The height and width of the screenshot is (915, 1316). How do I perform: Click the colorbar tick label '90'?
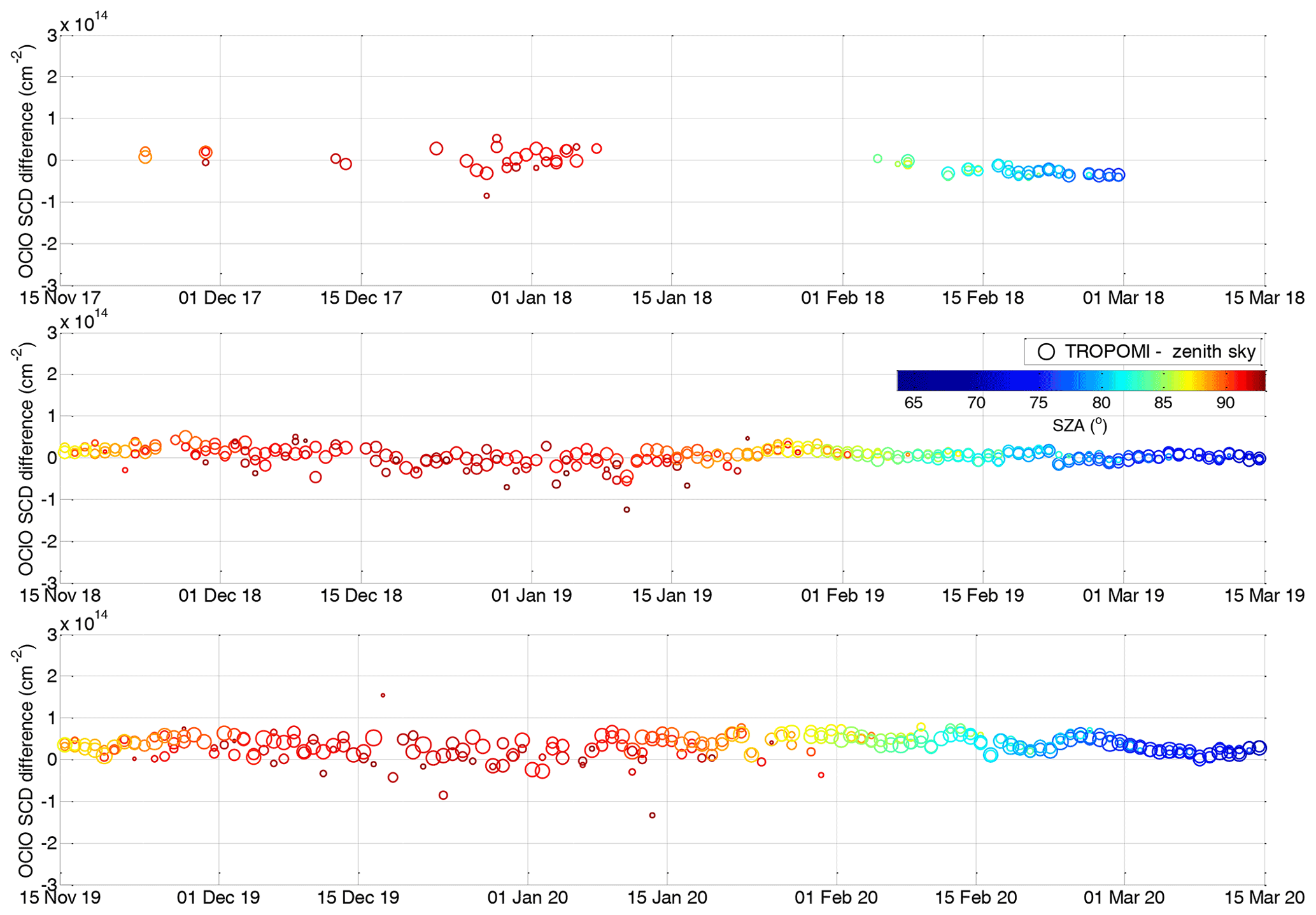pos(1225,403)
